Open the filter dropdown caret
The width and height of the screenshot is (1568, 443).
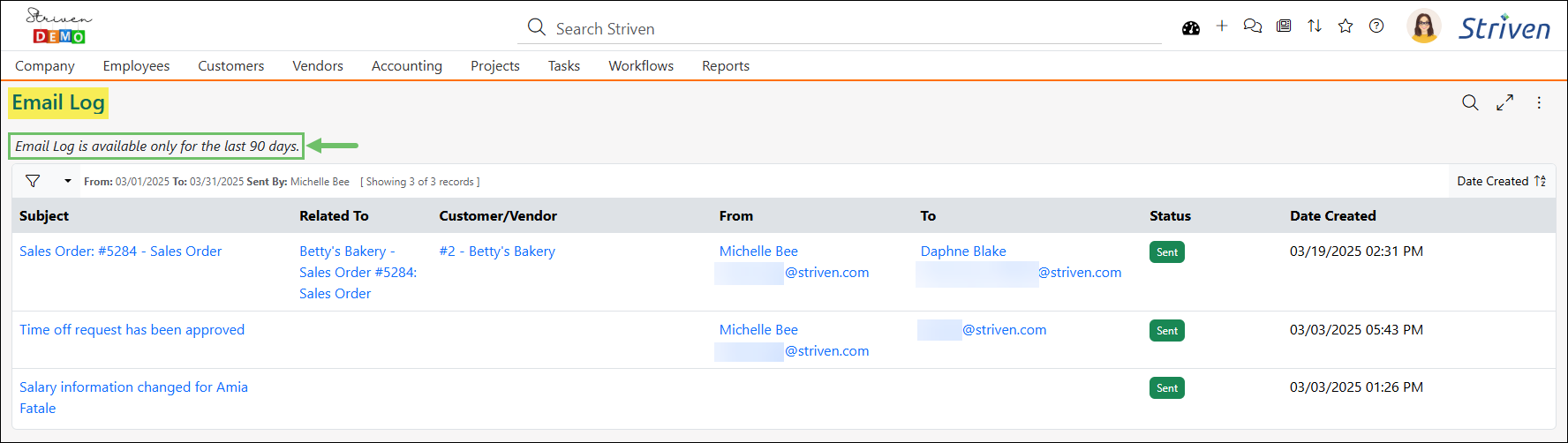[68, 181]
